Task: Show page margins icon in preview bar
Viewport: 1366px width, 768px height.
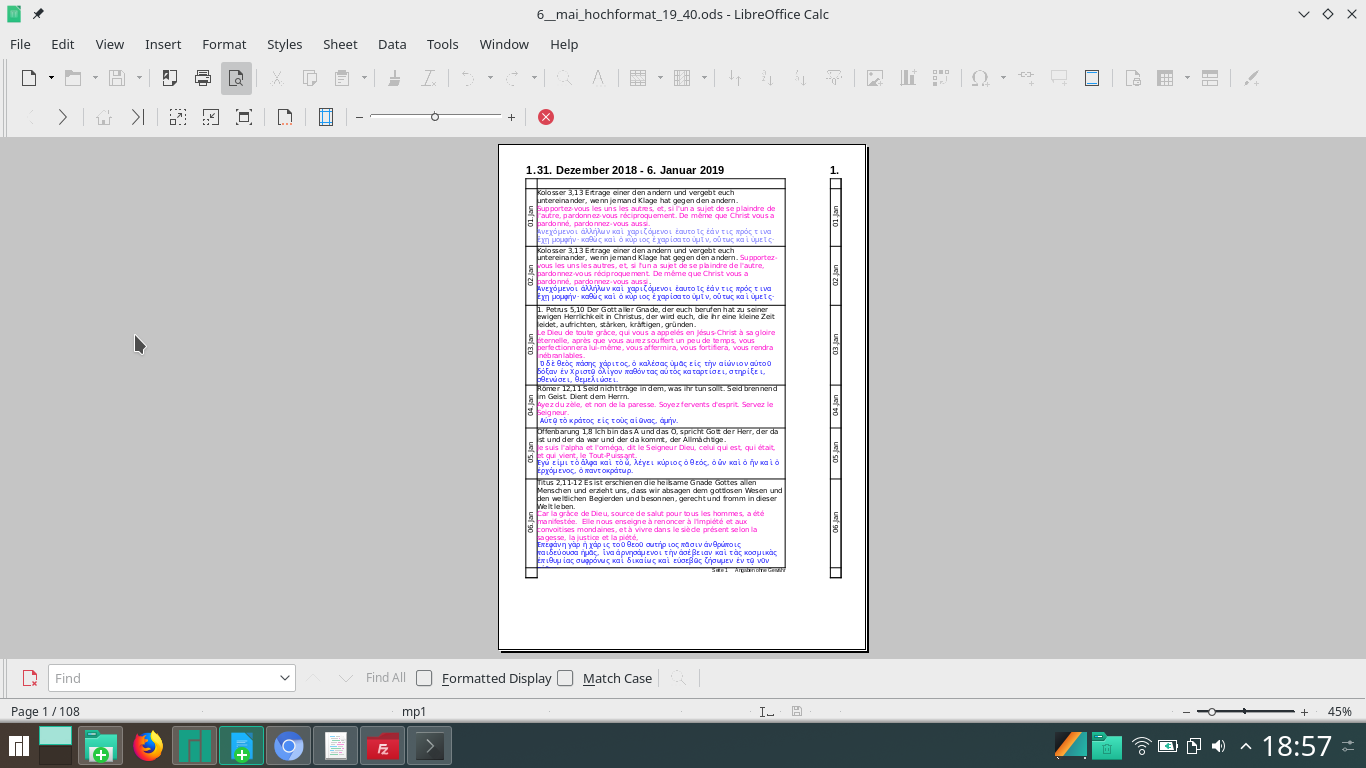Action: [x=325, y=117]
